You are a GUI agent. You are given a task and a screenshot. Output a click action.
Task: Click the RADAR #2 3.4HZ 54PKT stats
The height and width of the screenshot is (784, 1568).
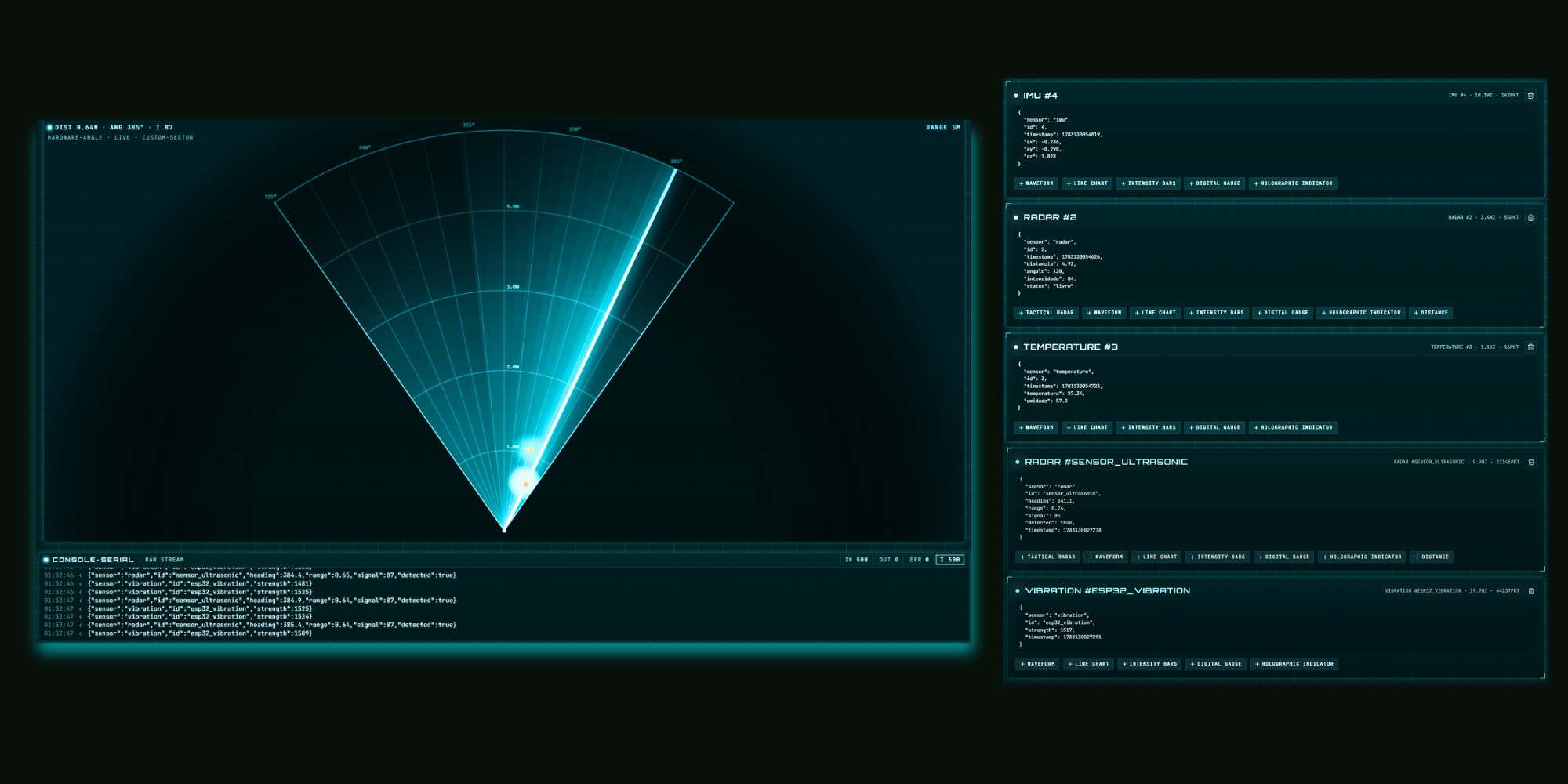point(1483,217)
